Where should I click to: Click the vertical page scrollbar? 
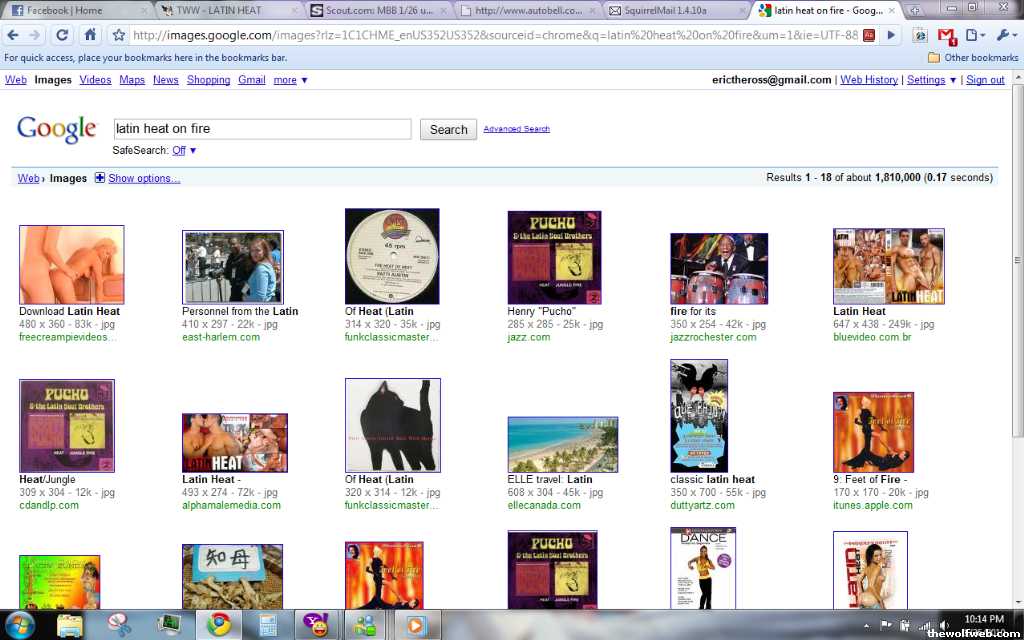(1016, 300)
